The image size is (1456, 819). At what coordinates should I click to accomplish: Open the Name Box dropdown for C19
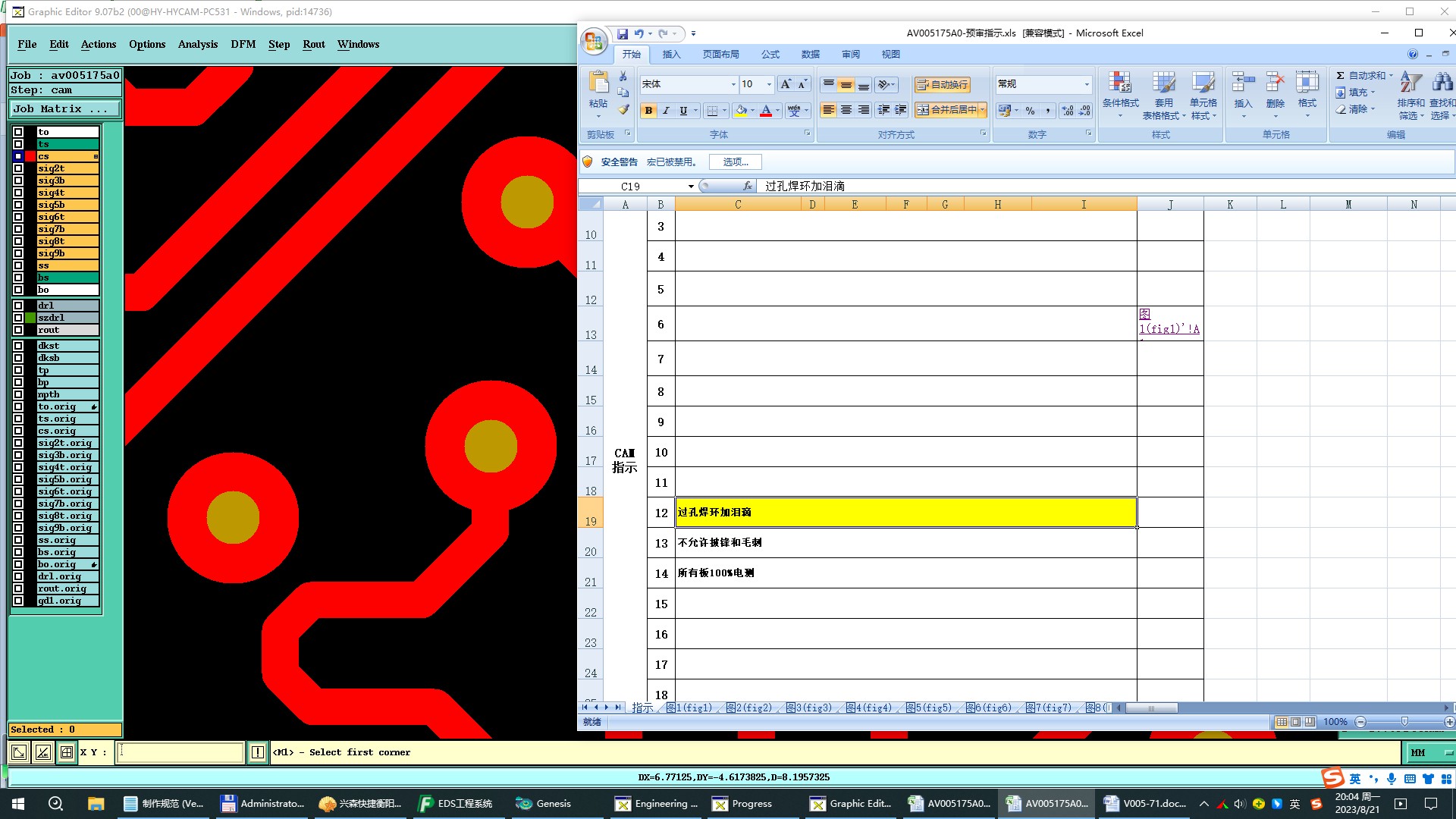click(691, 187)
